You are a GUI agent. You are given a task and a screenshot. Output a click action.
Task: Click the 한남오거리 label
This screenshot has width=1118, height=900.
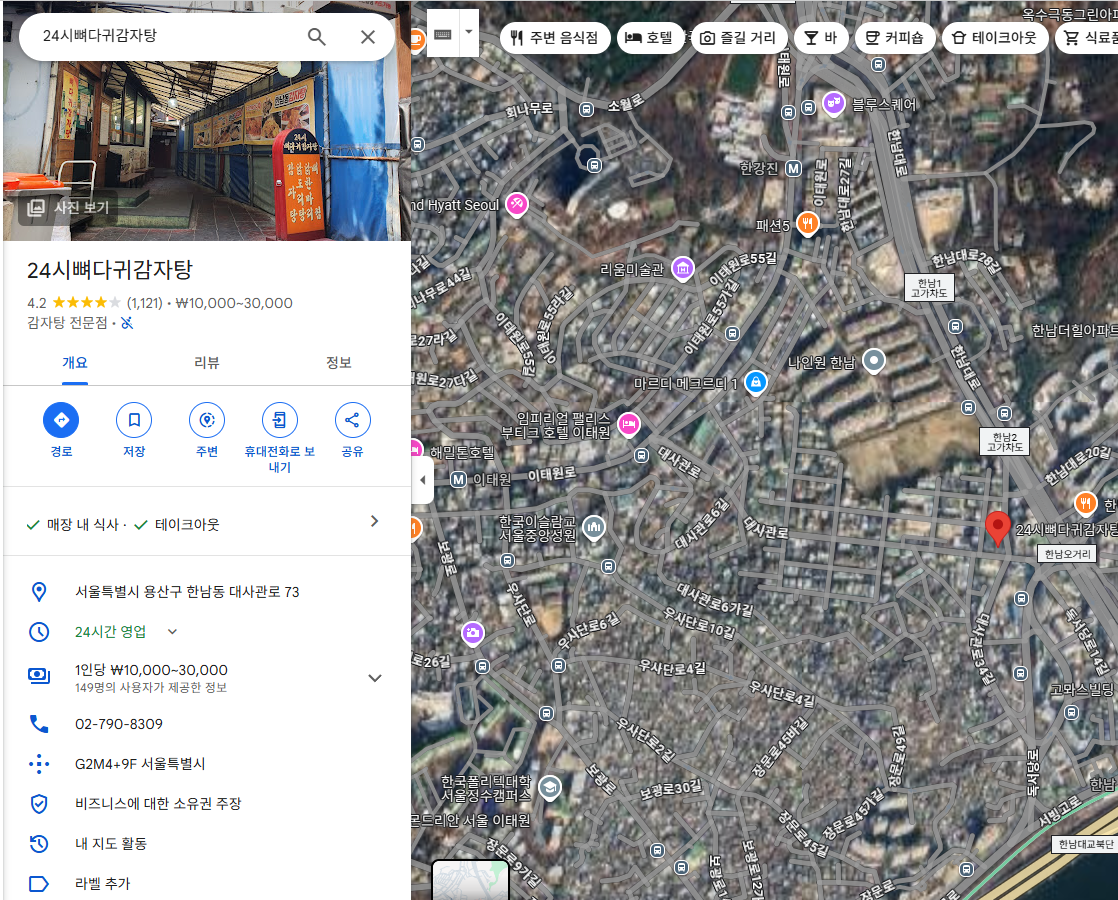click(1067, 554)
